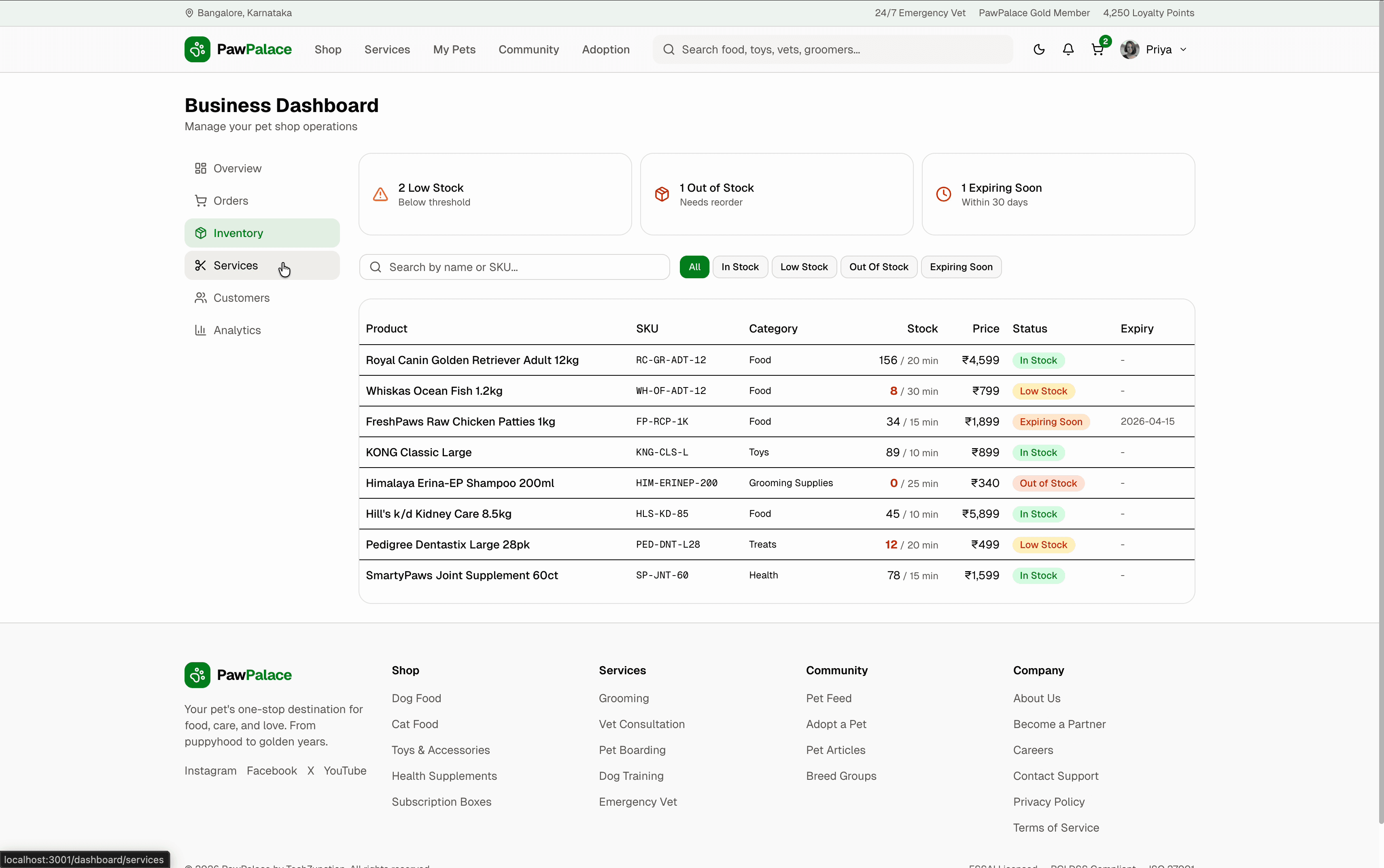Switch to the My Pets section
1384x868 pixels.
[x=454, y=49]
